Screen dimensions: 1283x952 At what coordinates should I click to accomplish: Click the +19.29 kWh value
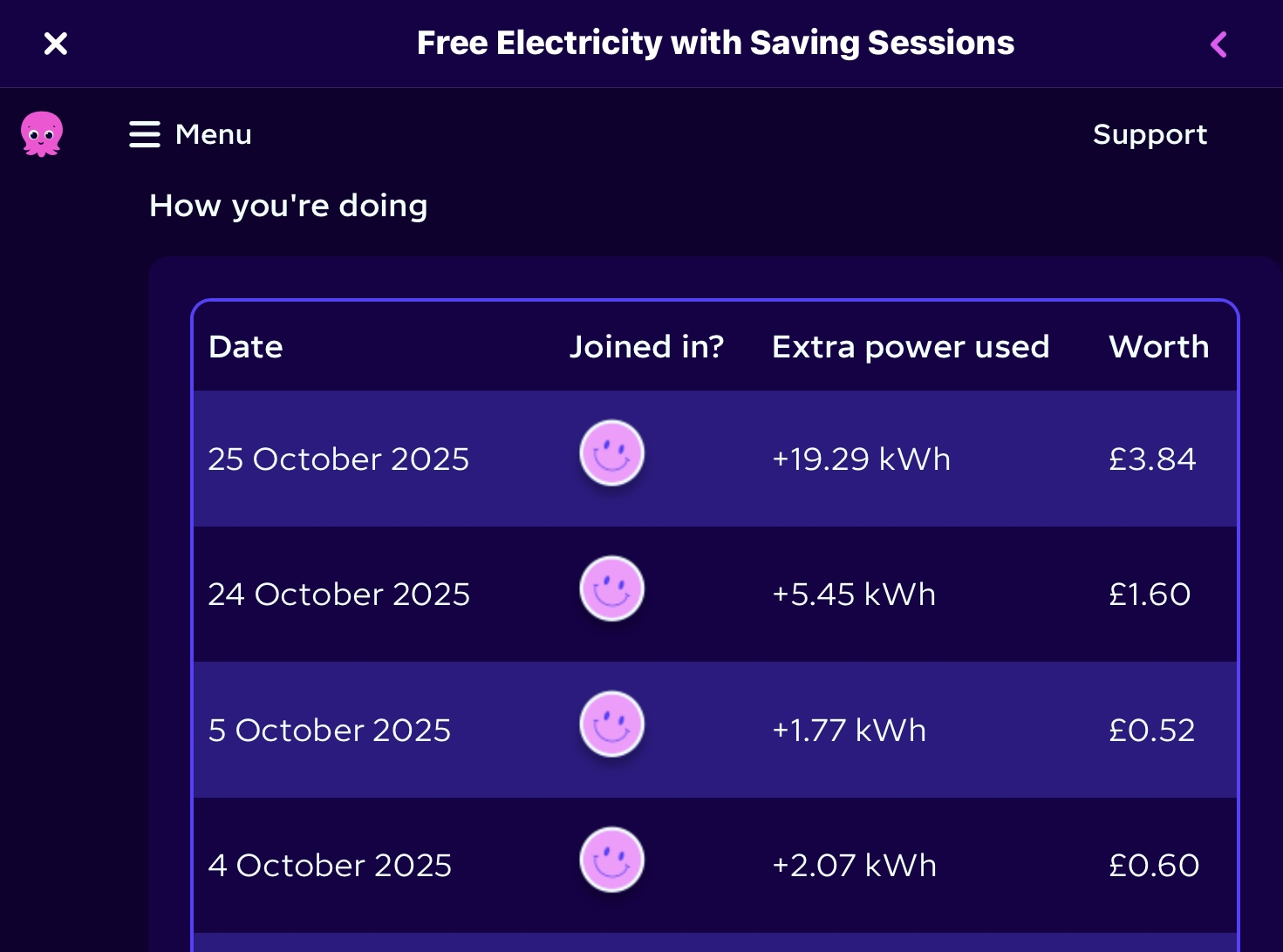(x=861, y=459)
